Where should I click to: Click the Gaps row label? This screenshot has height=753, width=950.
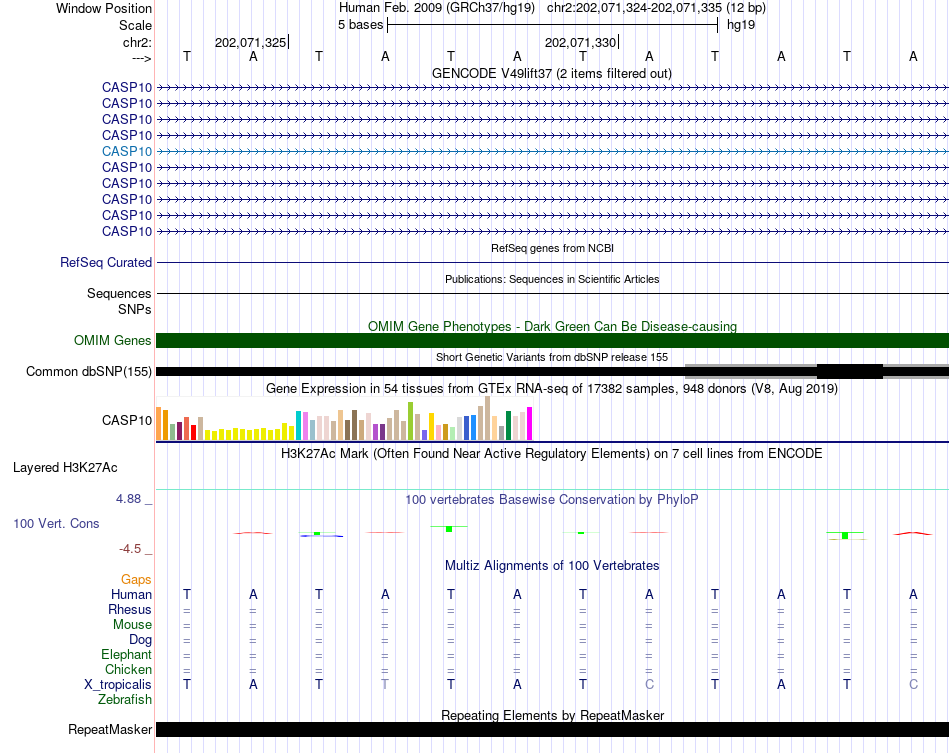pyautogui.click(x=136, y=580)
